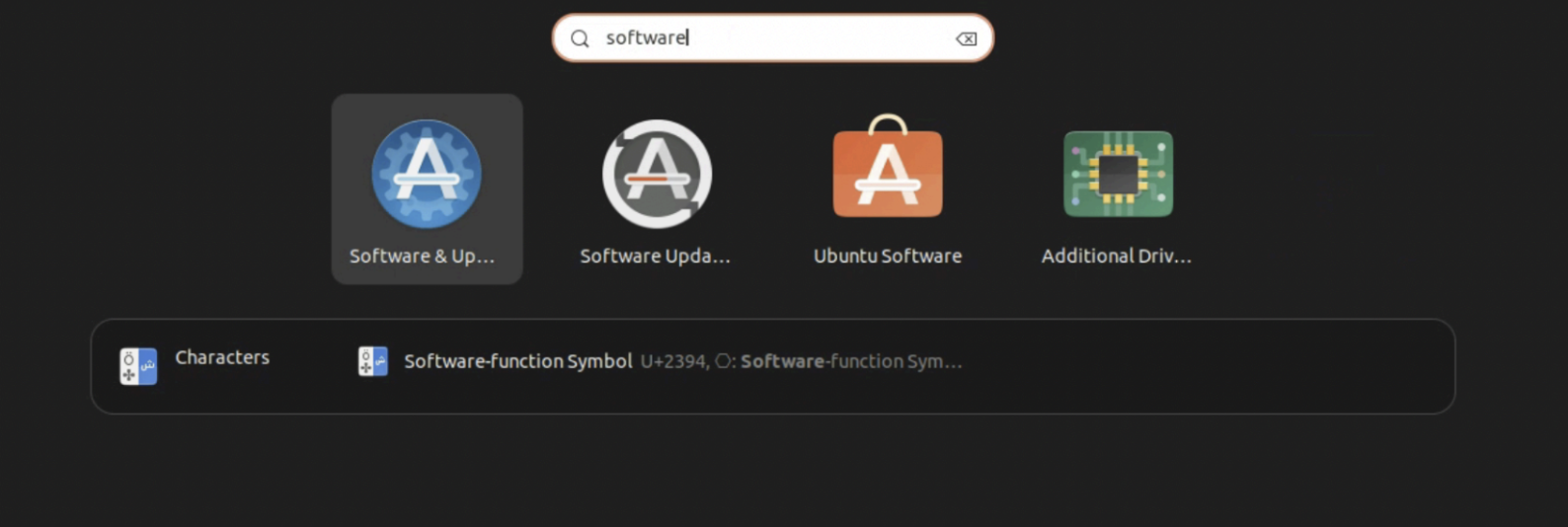1568x527 pixels.
Task: Click the trailing "Software-function Sym…" description text
Action: pyautogui.click(x=851, y=361)
